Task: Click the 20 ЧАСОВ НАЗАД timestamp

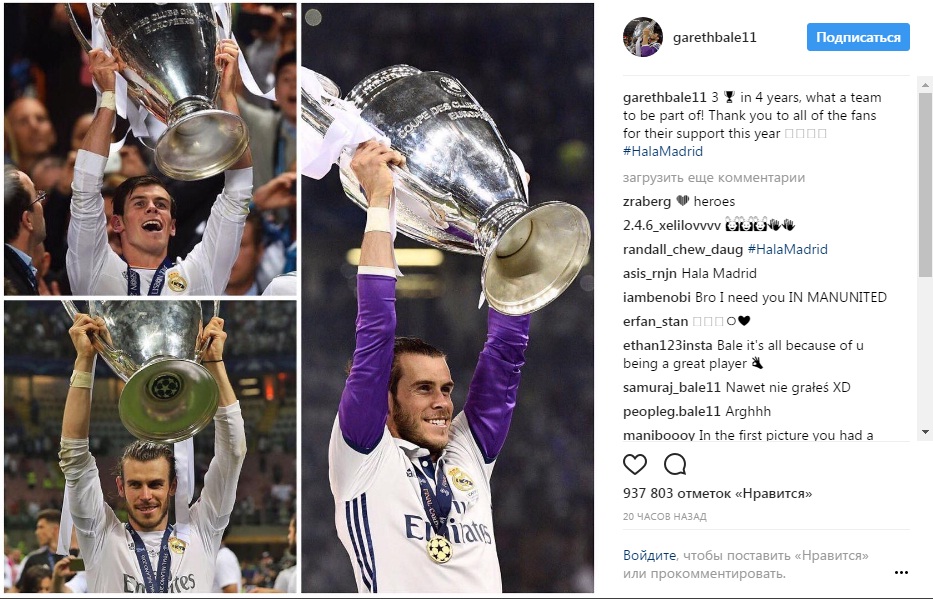Action: coord(665,516)
